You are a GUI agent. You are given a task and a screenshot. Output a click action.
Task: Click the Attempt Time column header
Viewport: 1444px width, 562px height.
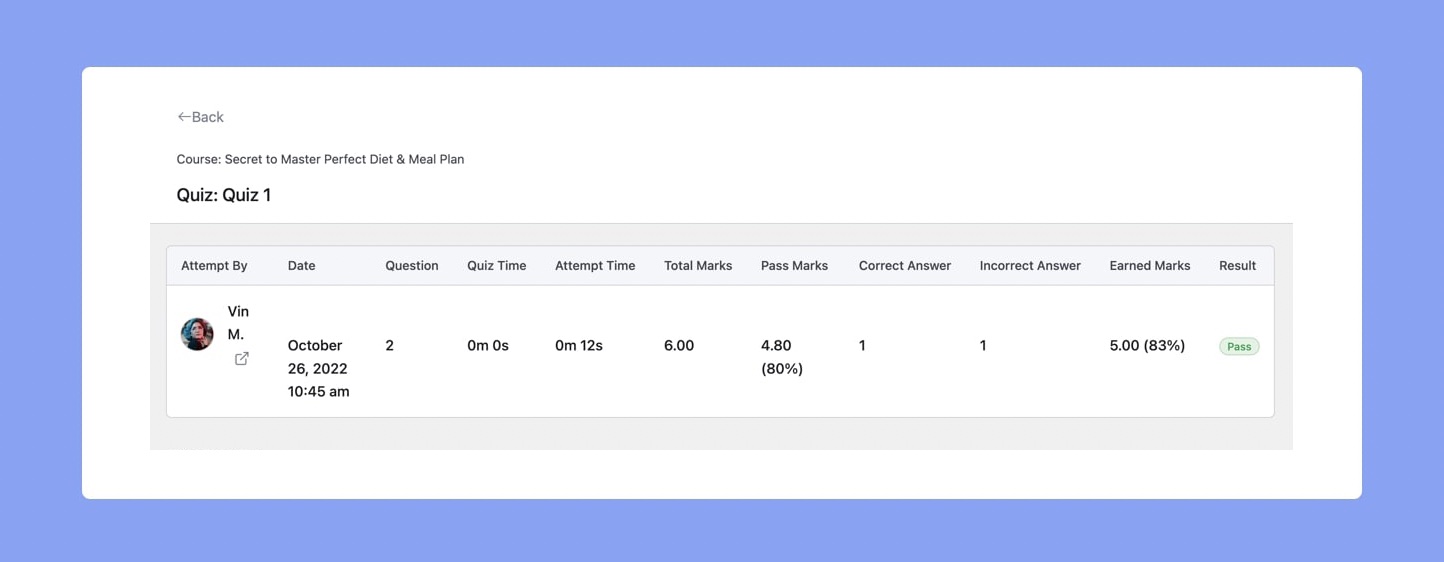point(595,266)
